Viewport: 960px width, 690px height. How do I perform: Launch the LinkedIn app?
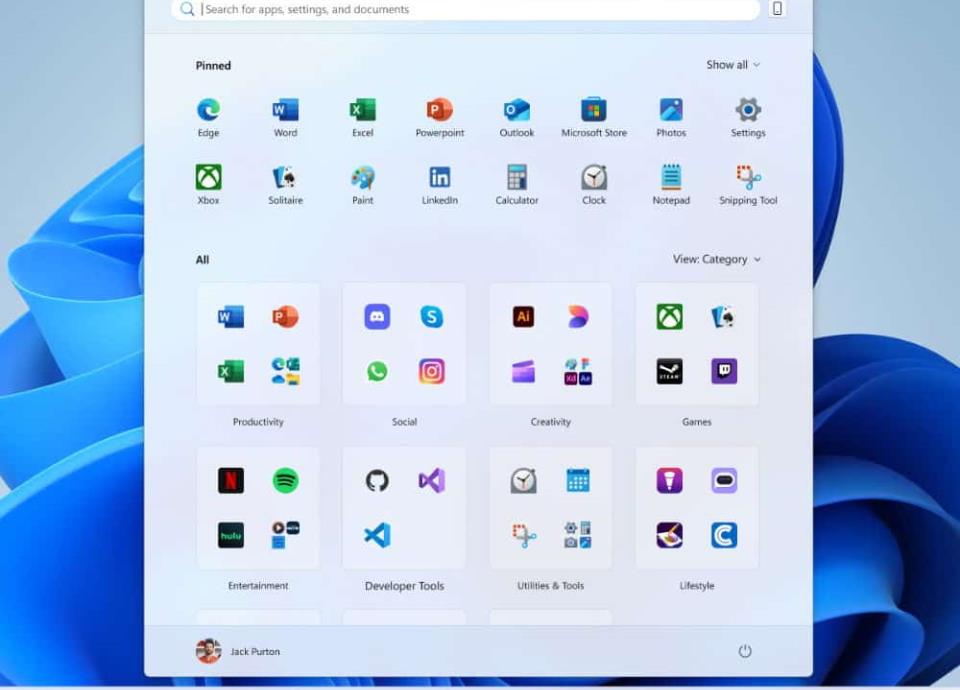click(x=440, y=178)
